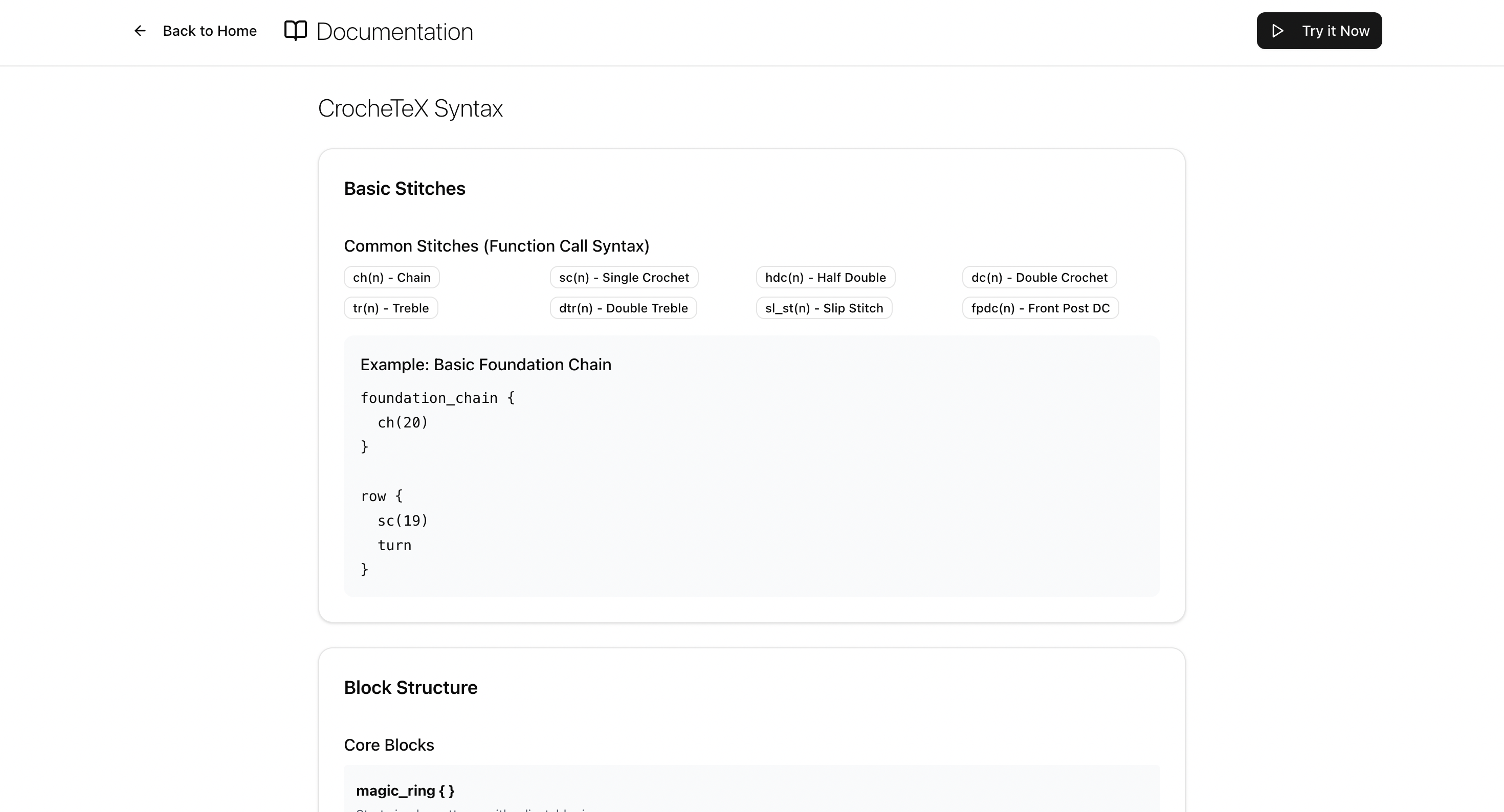Screen dimensions: 1504x812
Task: Choose the dtr(n) - Double Treble badge
Action: (623, 308)
